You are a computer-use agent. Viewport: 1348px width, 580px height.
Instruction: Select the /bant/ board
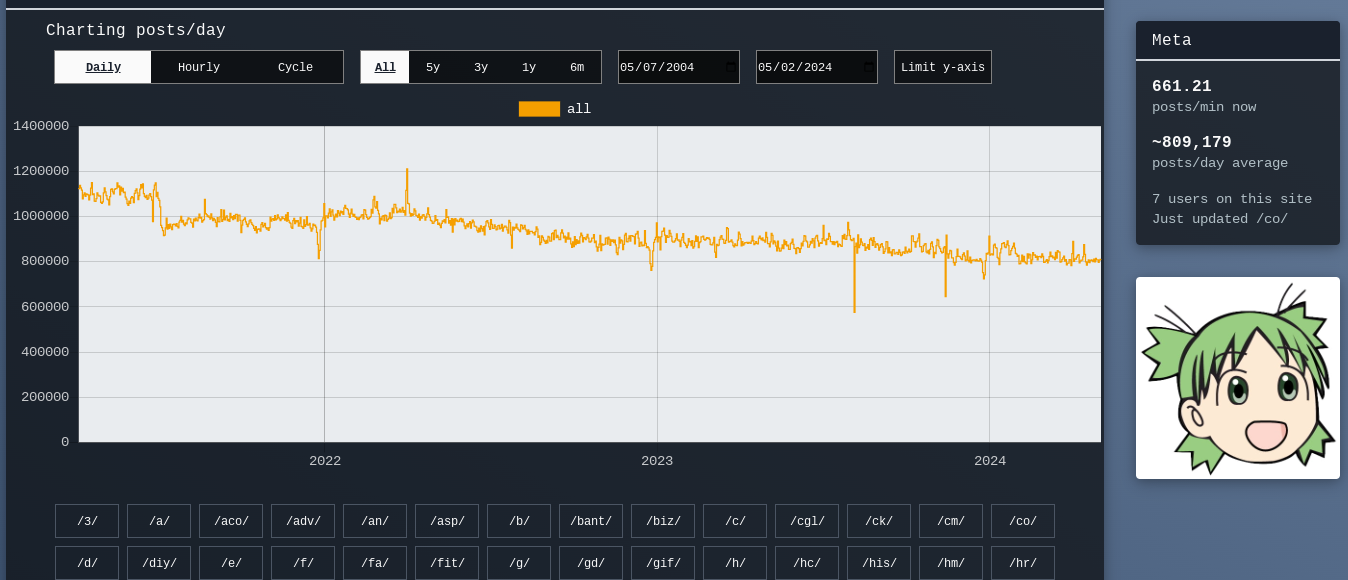(591, 521)
